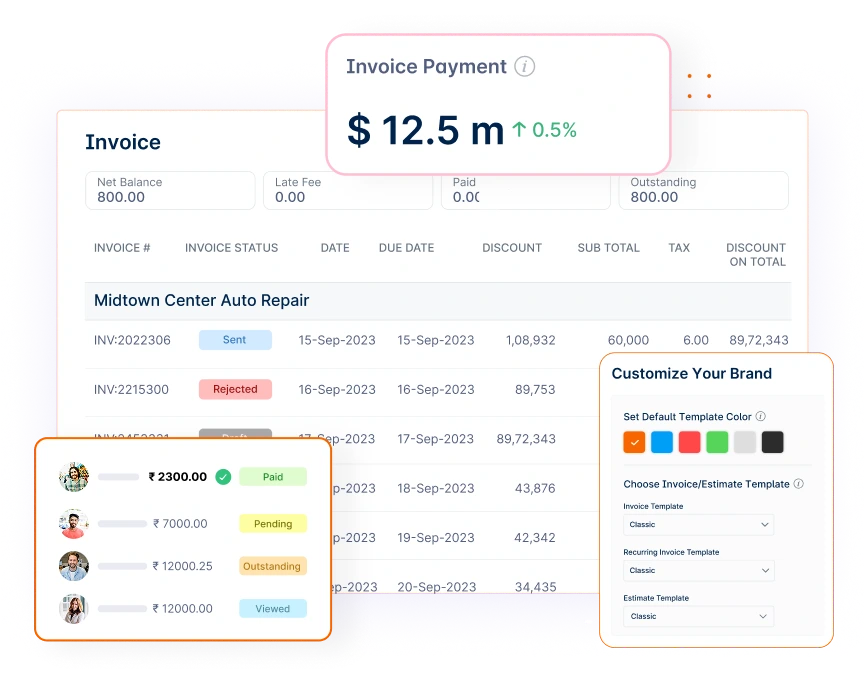The width and height of the screenshot is (865, 677).
Task: Click the 19-Sep-2023 due date cell
Action: point(436,537)
